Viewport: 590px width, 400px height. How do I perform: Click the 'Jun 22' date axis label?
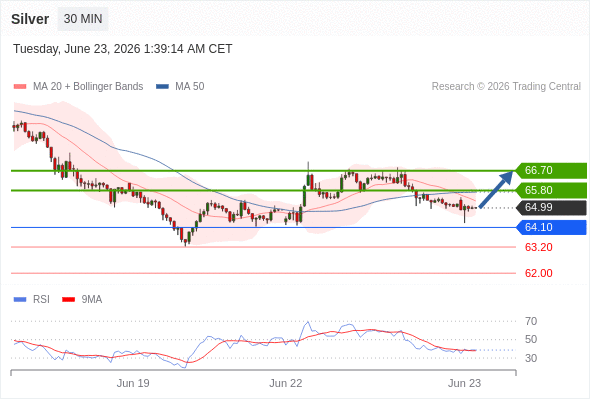click(286, 383)
